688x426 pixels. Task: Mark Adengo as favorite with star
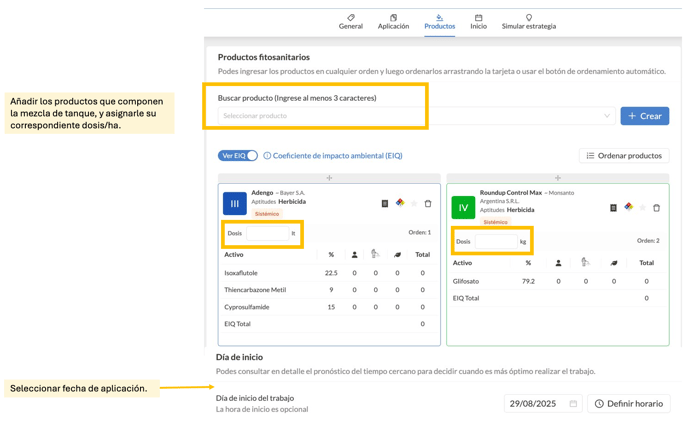click(414, 204)
